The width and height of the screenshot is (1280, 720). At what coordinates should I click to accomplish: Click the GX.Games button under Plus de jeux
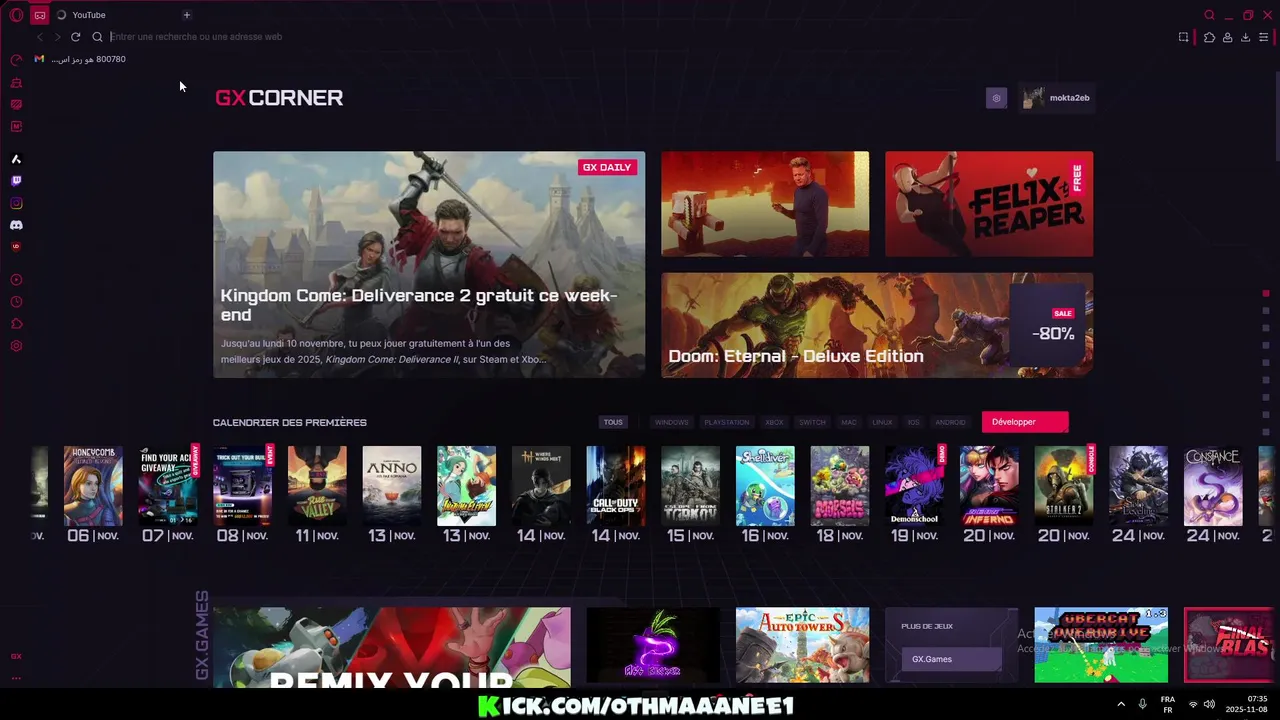(951, 659)
